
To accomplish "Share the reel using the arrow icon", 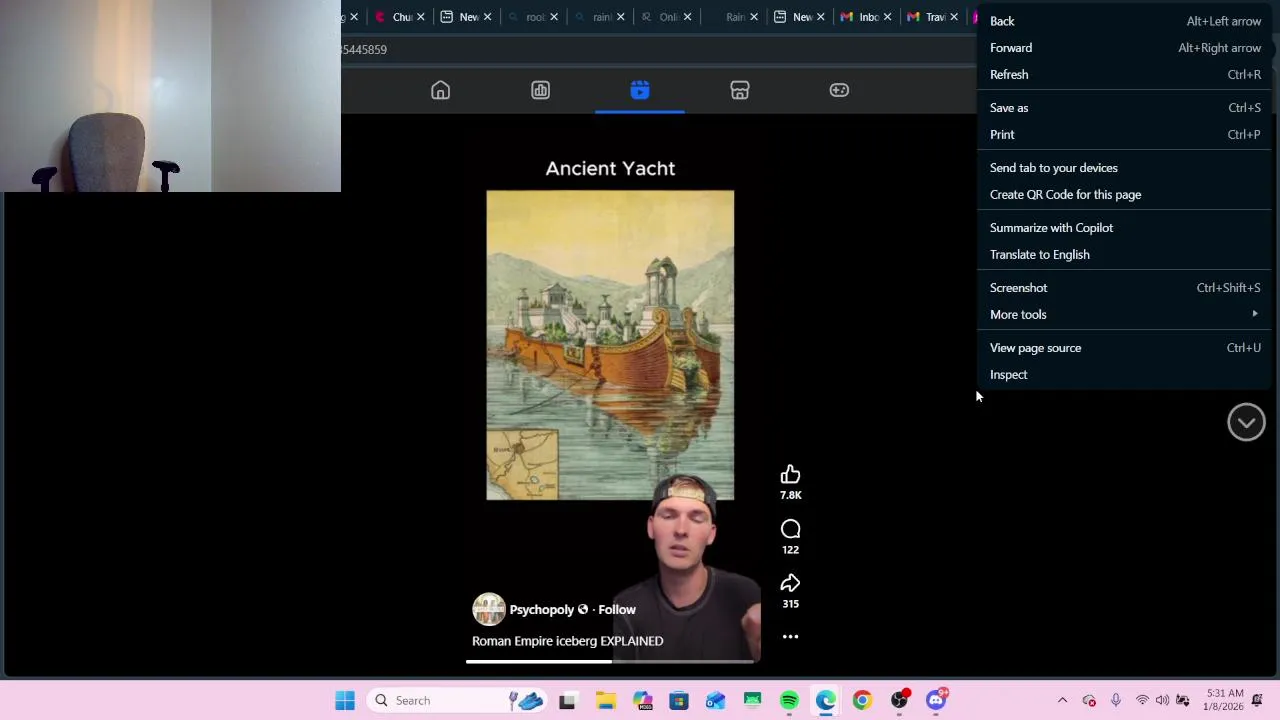I will (790, 583).
